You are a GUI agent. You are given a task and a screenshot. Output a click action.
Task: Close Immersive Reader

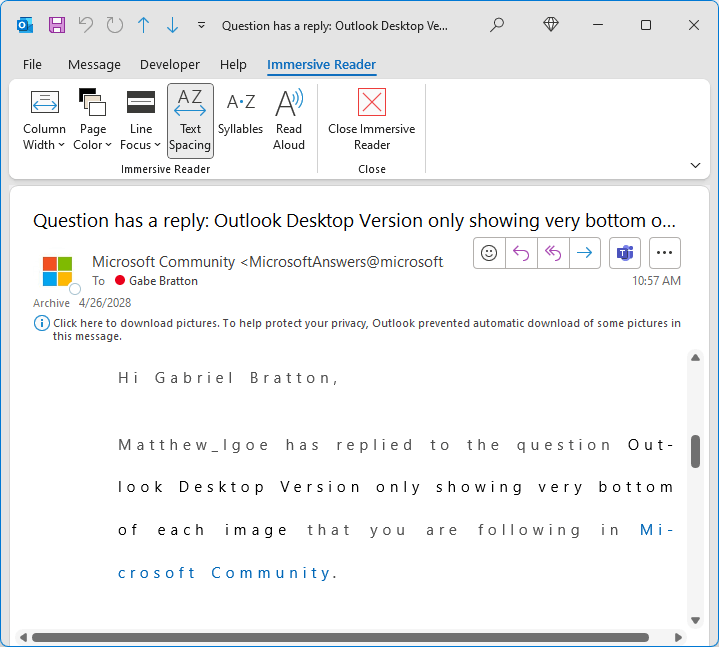tap(371, 121)
